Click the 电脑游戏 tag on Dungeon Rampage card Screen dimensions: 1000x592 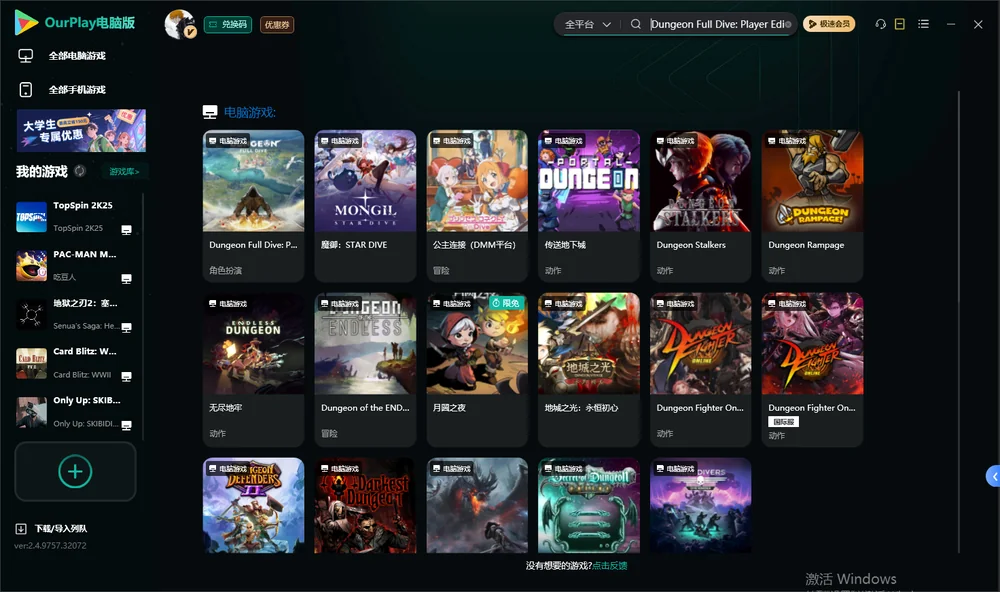click(786, 140)
